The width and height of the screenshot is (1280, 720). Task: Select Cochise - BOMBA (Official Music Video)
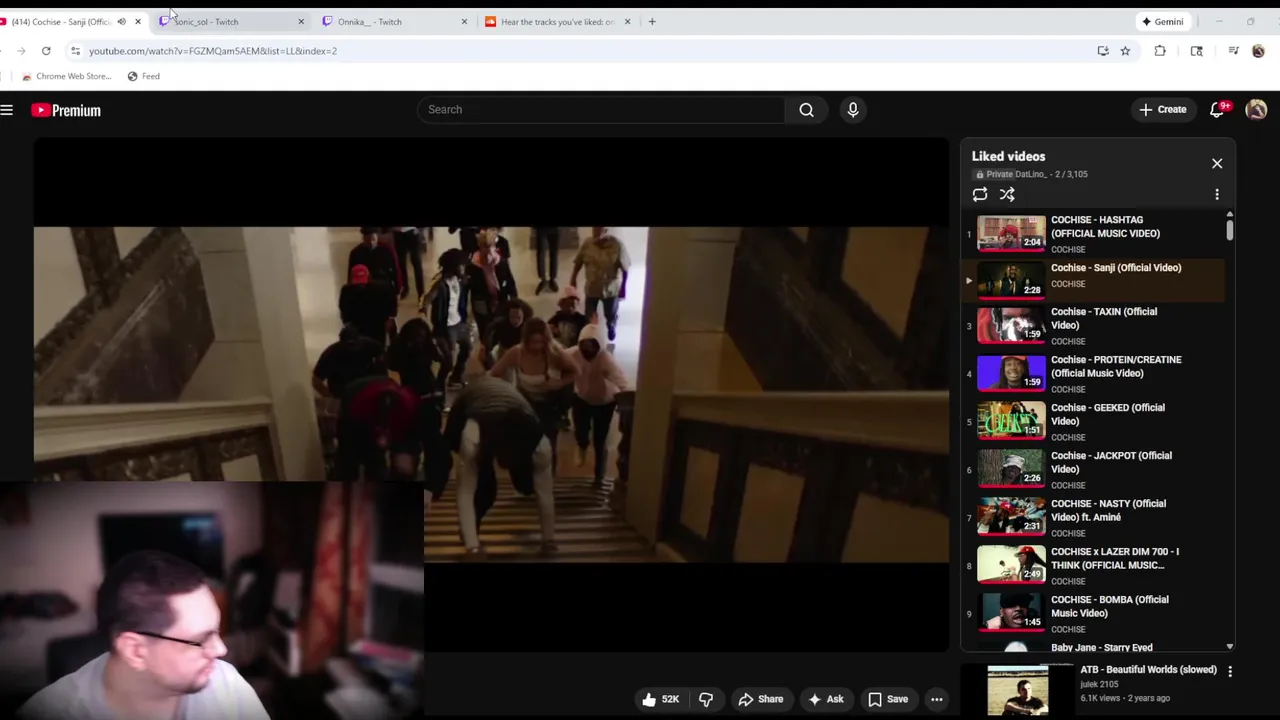[x=1095, y=614]
